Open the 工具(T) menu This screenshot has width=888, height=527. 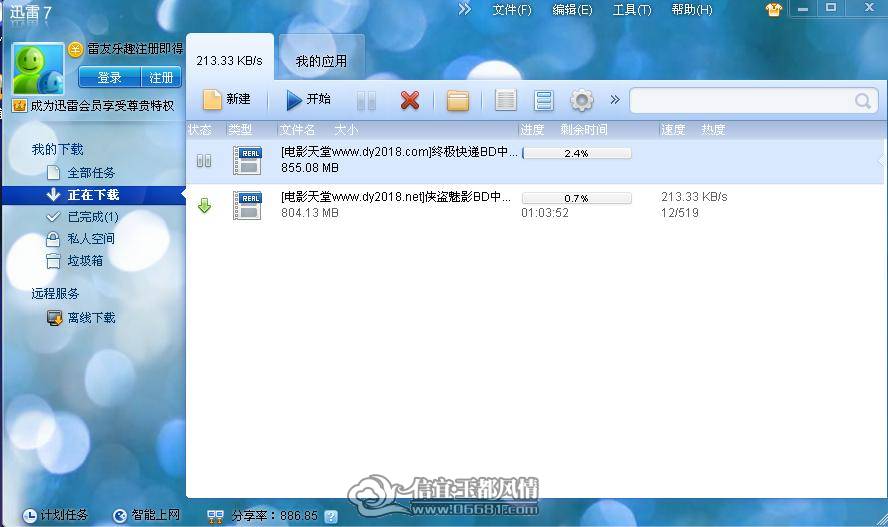(x=632, y=10)
